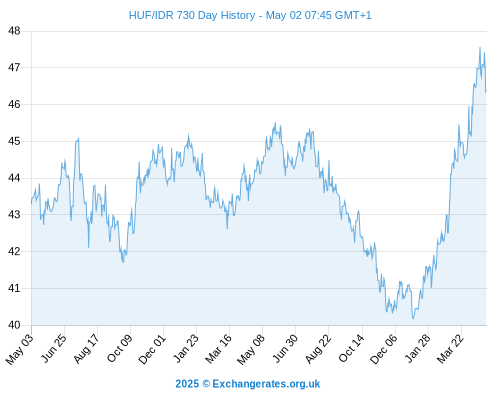Image resolution: width=495 pixels, height=400 pixels.
Task: Select the Jan 23 date label
Action: click(185, 348)
